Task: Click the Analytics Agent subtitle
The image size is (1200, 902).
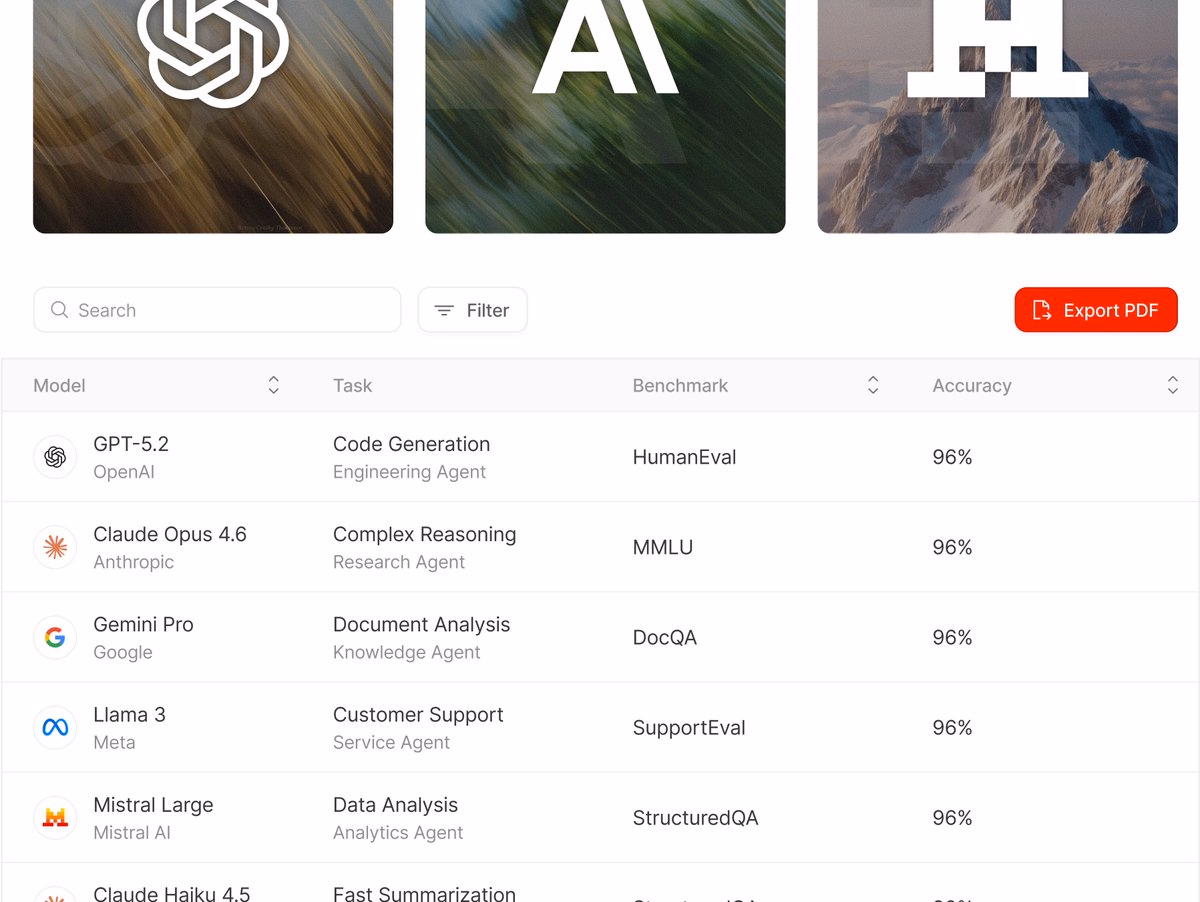Action: pos(398,833)
